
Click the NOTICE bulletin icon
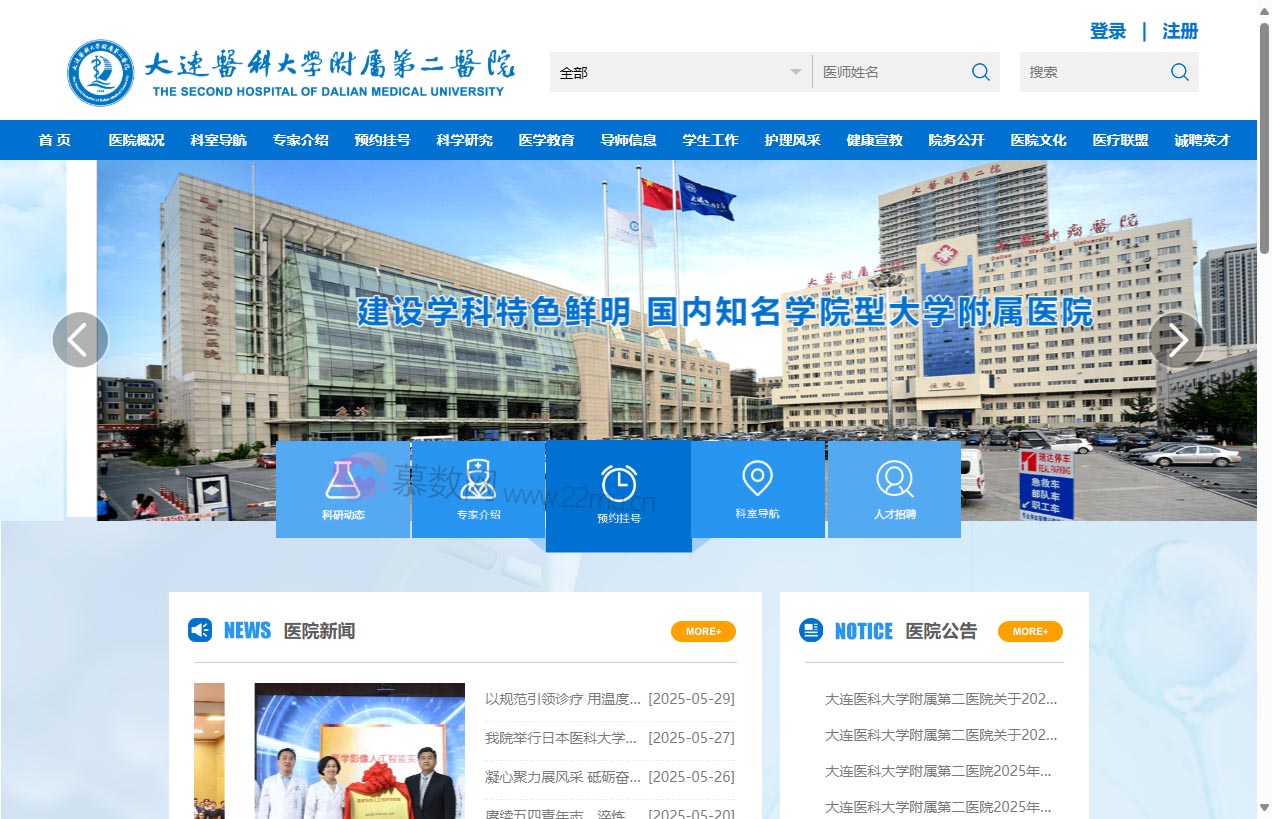[811, 630]
